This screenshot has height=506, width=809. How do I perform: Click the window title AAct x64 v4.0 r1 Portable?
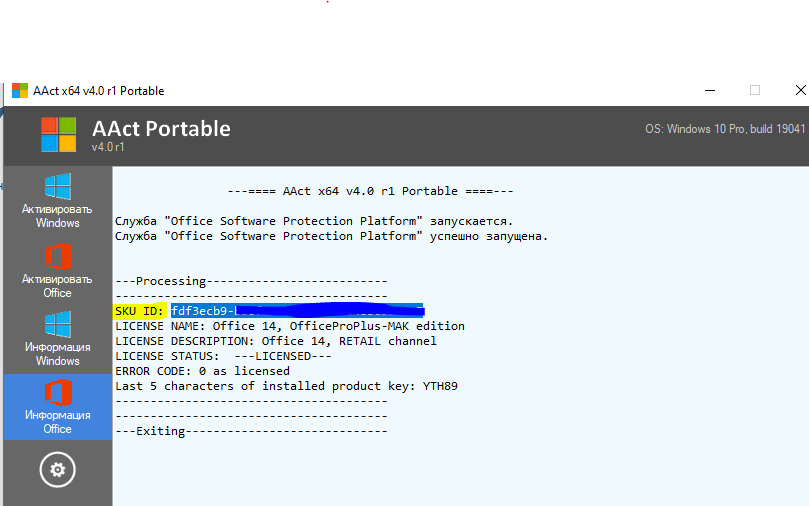coord(99,91)
